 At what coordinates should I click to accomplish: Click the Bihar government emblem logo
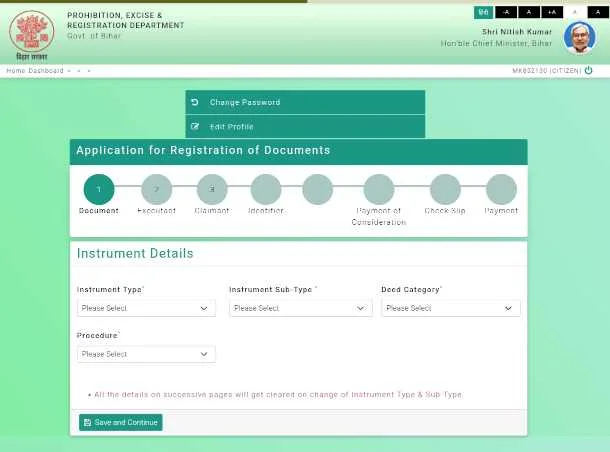click(x=31, y=32)
